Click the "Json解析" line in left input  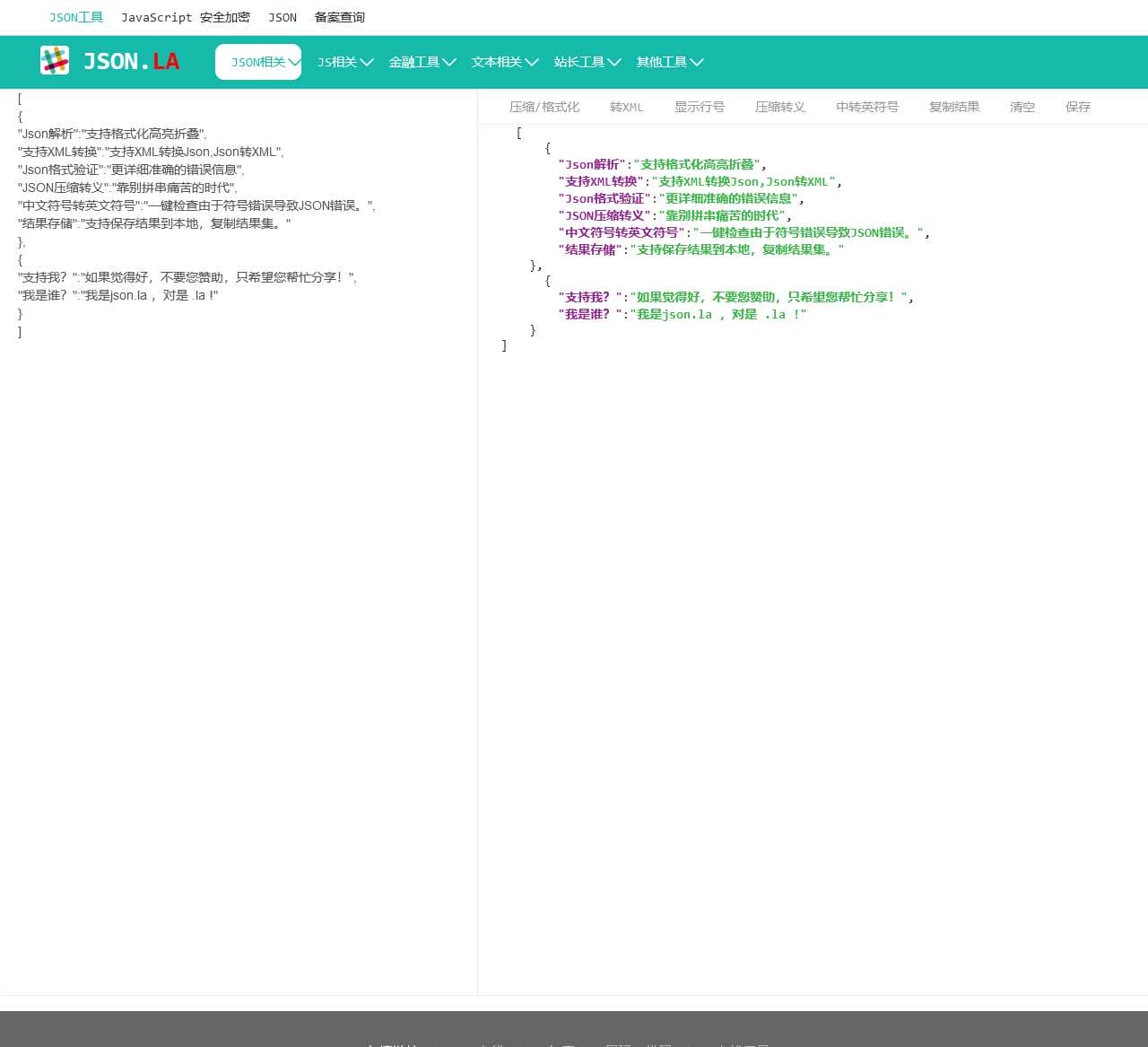tap(112, 134)
